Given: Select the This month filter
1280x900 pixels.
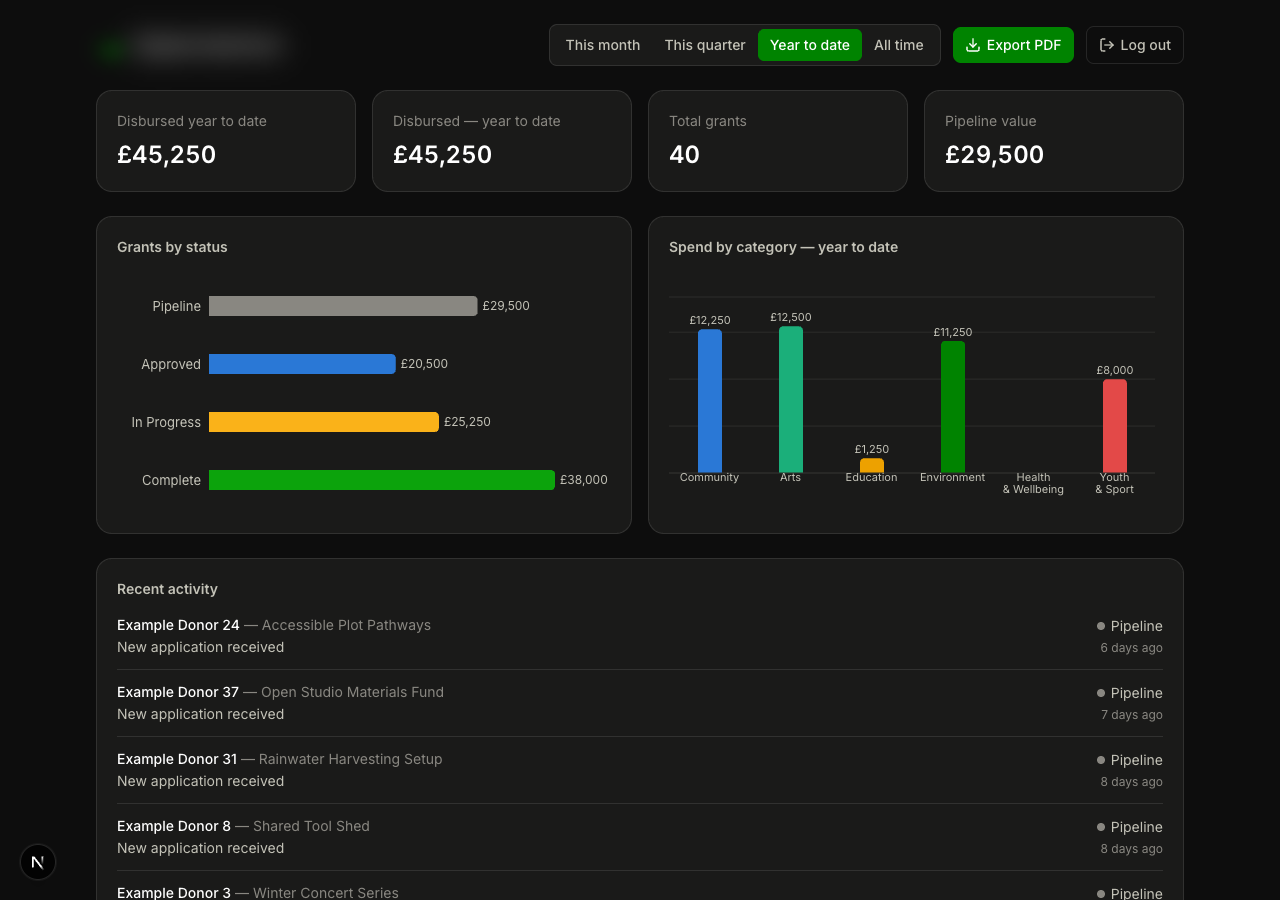Looking at the screenshot, I should tap(603, 45).
